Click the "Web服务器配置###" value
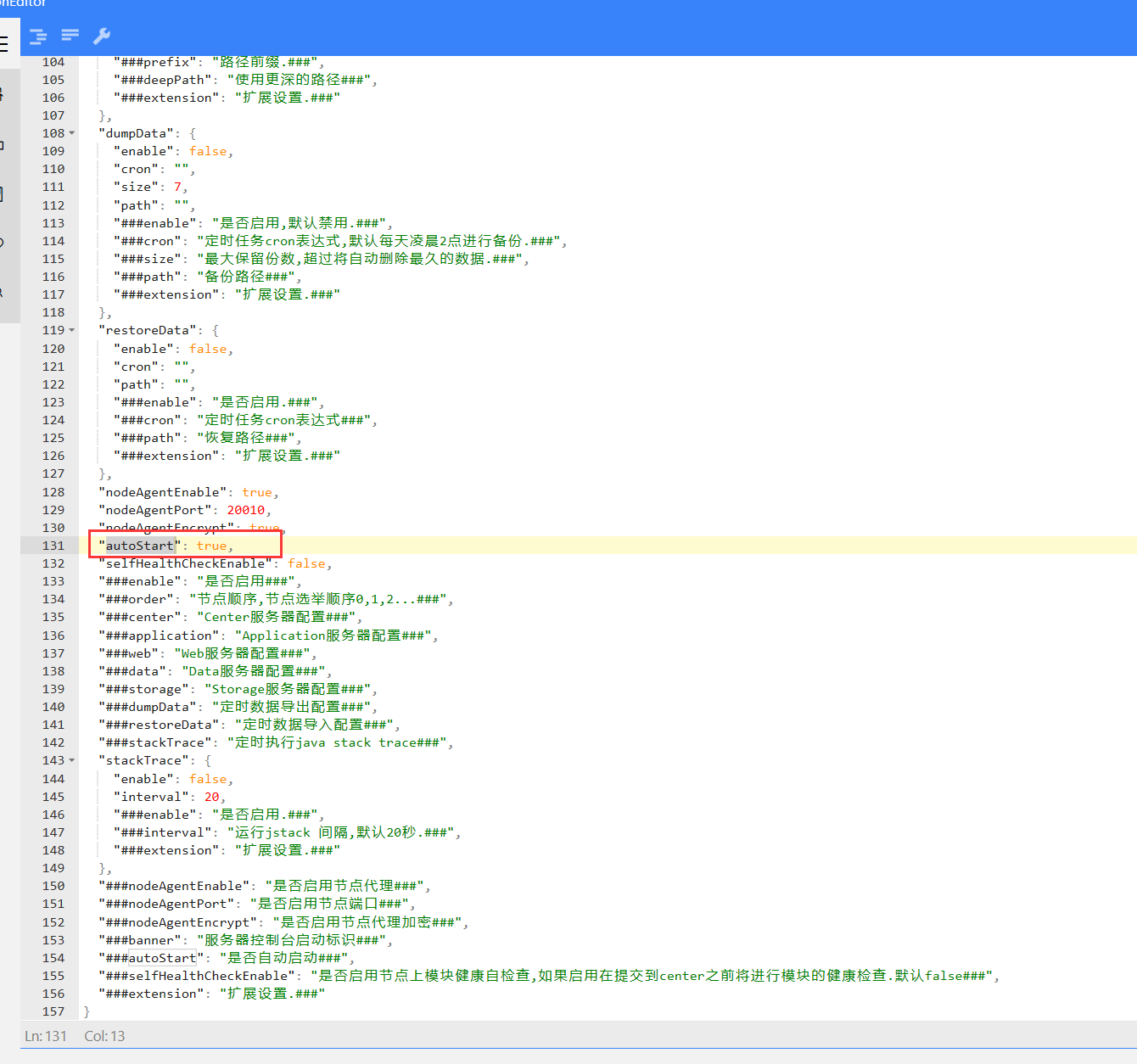1137x1064 pixels. click(242, 653)
